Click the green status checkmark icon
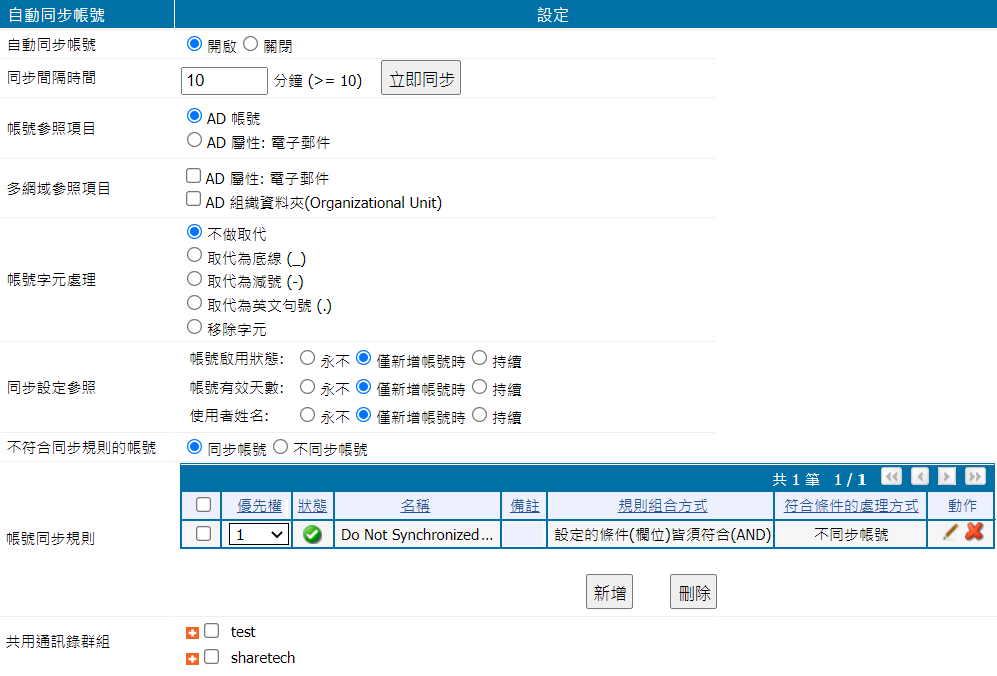The height and width of the screenshot is (676, 997). pyautogui.click(x=312, y=535)
